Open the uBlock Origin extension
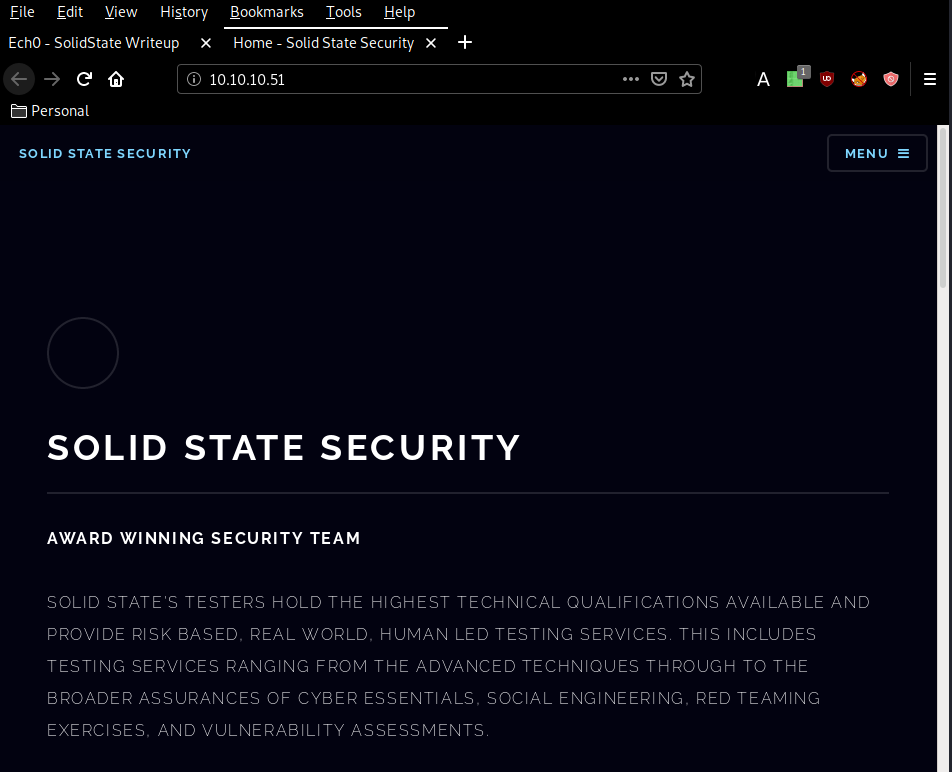The height and width of the screenshot is (772, 952). point(826,79)
